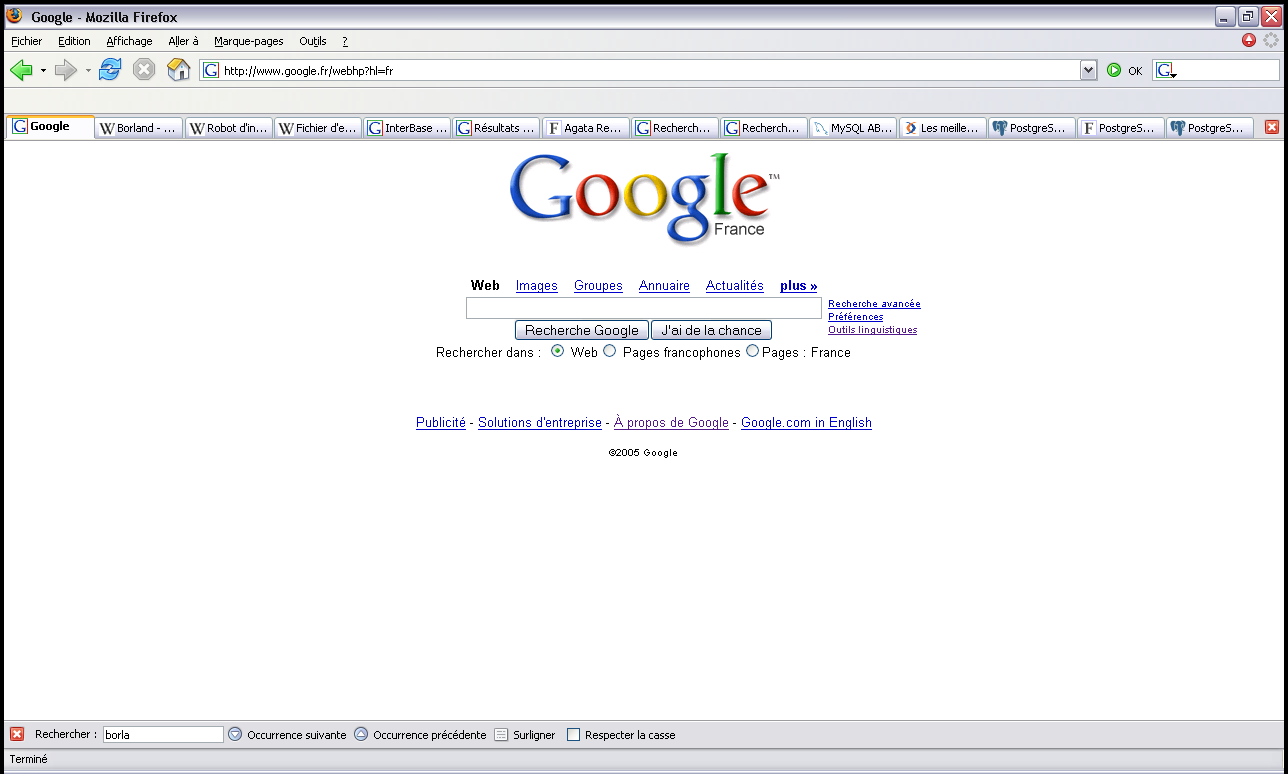This screenshot has height=774, width=1288.
Task: Click the Stop loading icon
Action: pos(144,70)
